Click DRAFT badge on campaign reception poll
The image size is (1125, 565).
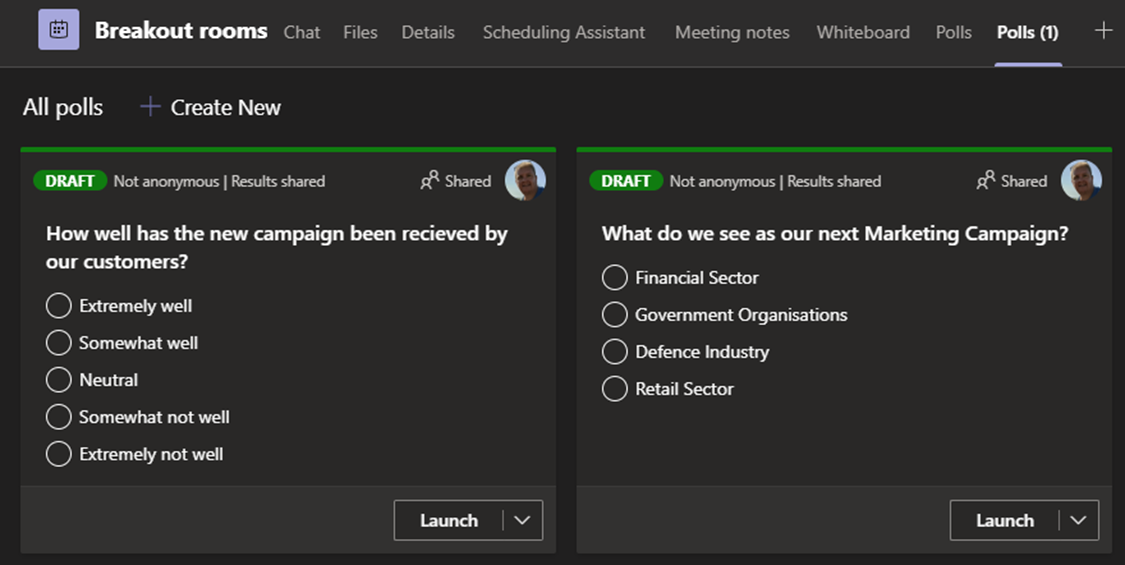[70, 181]
